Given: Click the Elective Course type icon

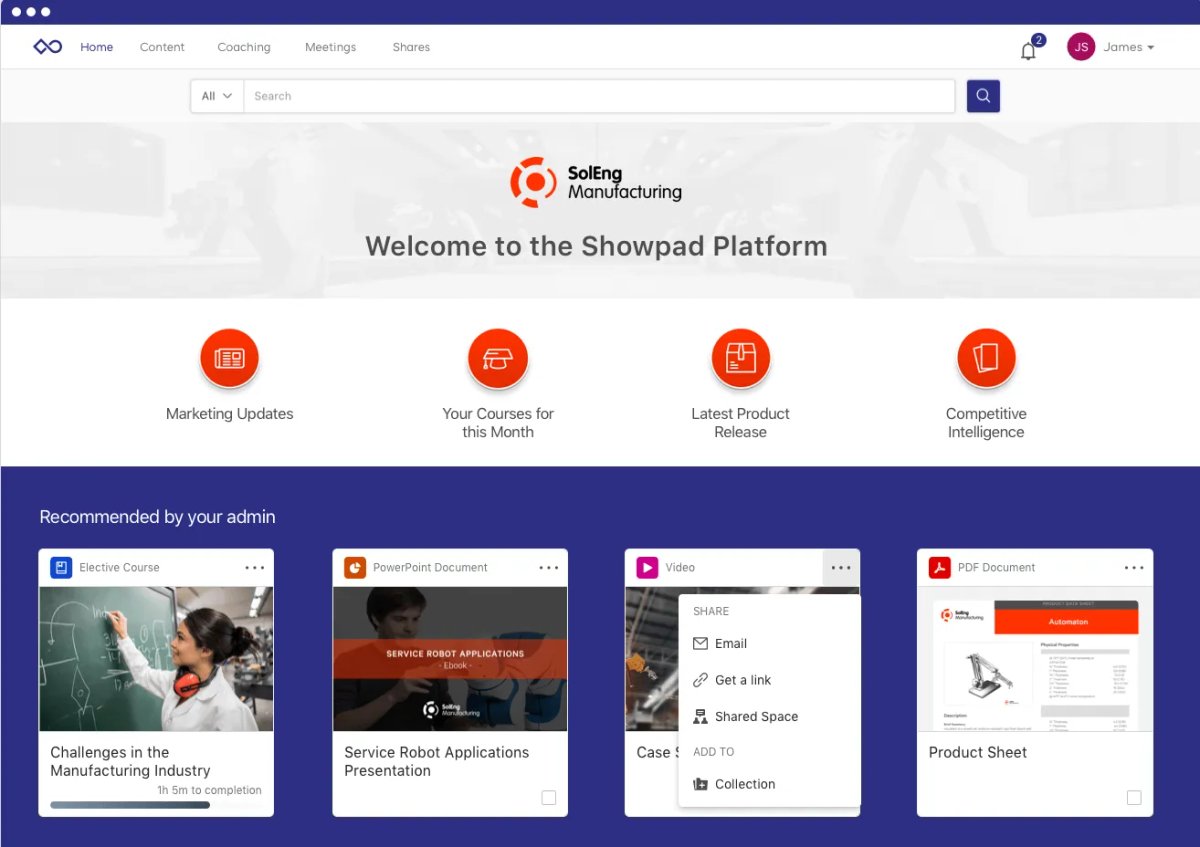Looking at the screenshot, I should click(x=61, y=567).
